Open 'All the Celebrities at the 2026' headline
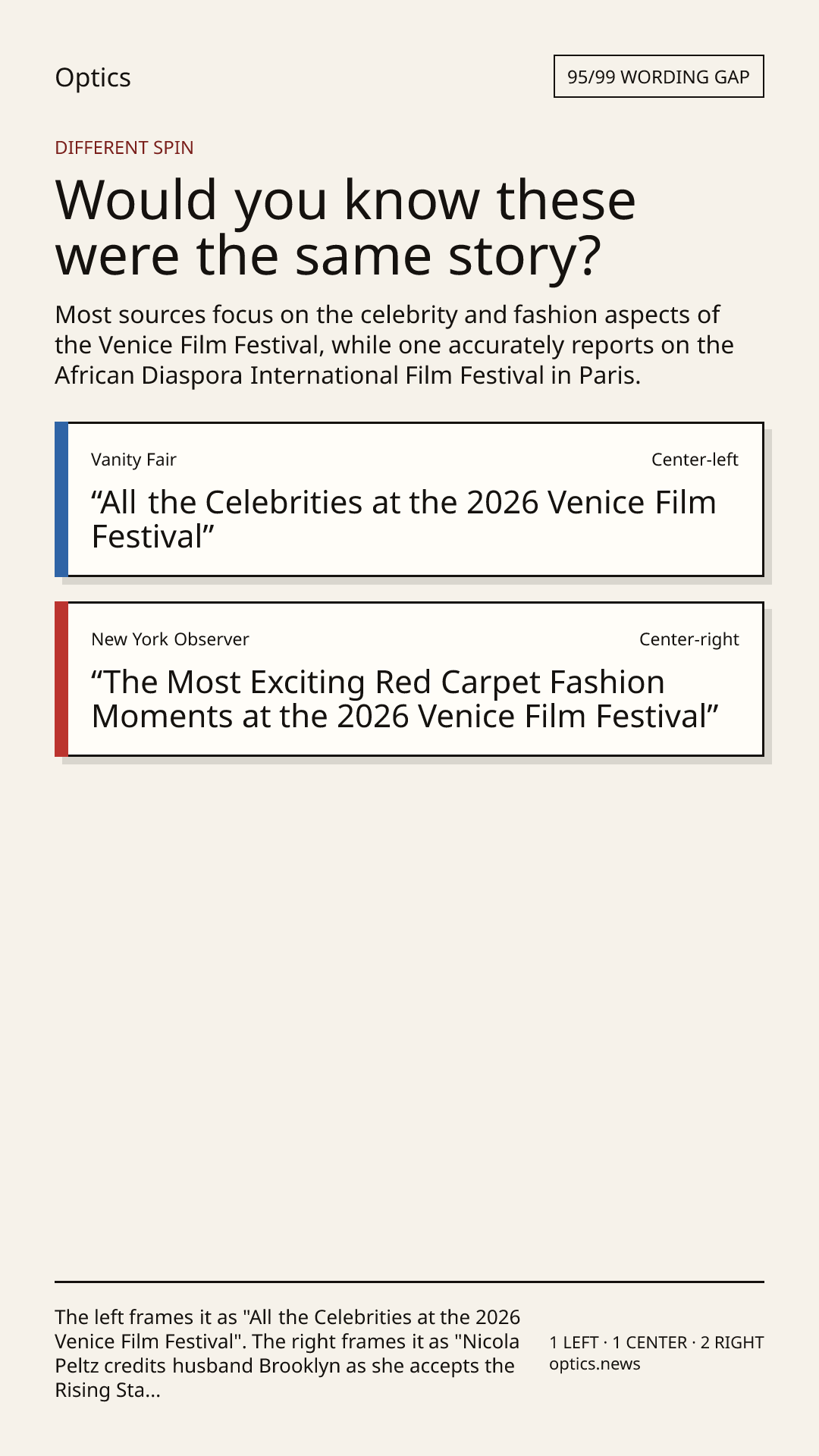Image resolution: width=819 pixels, height=1456 pixels. point(403,519)
